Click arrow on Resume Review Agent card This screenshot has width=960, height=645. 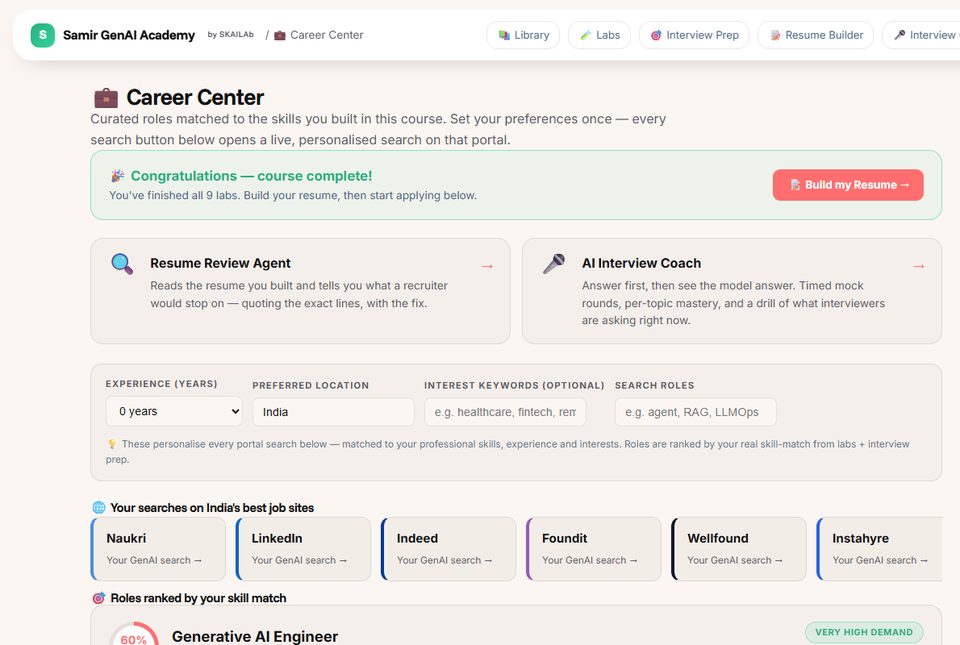point(487,266)
